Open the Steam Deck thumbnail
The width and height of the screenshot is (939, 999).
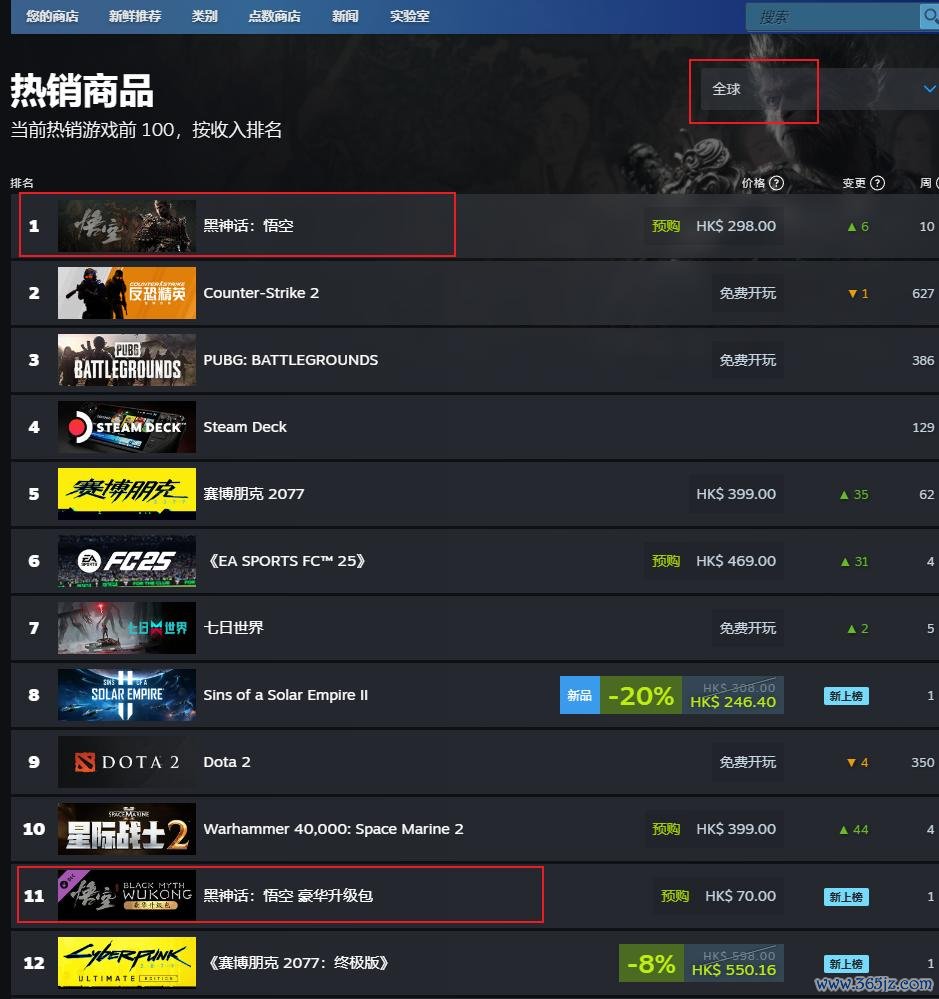coord(127,427)
